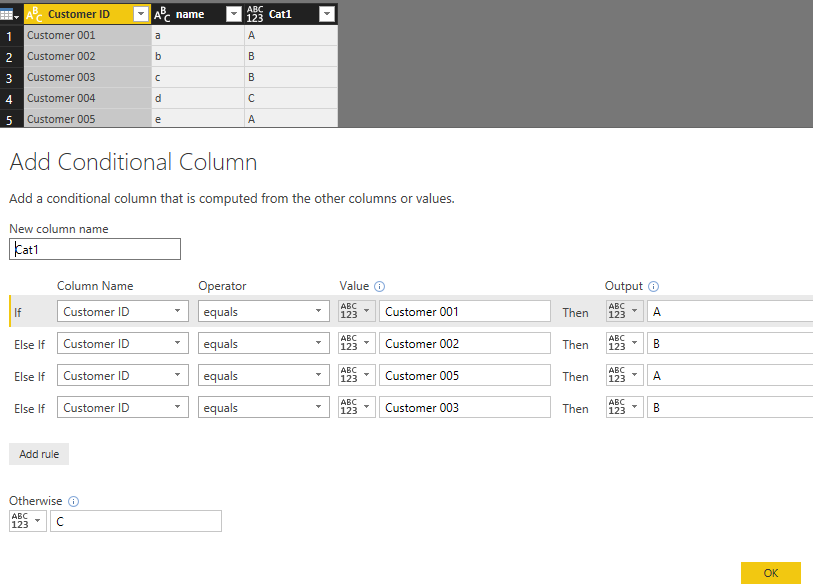Image resolution: width=813 pixels, height=586 pixels.
Task: Focus the New column name field
Action: (x=95, y=249)
